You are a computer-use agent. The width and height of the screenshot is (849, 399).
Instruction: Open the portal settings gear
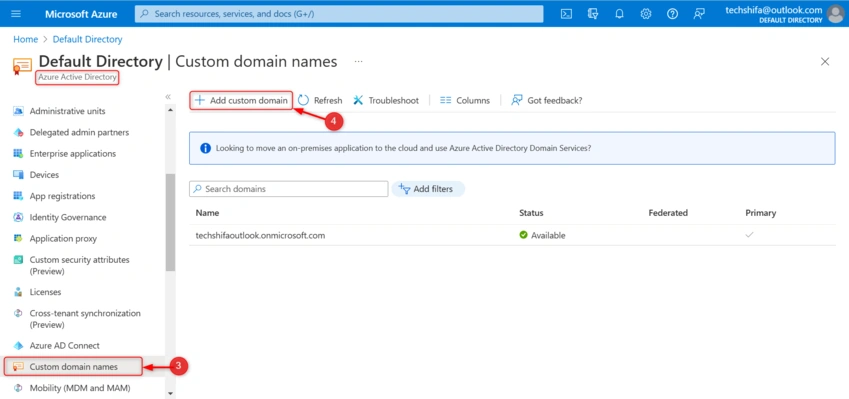tap(646, 14)
